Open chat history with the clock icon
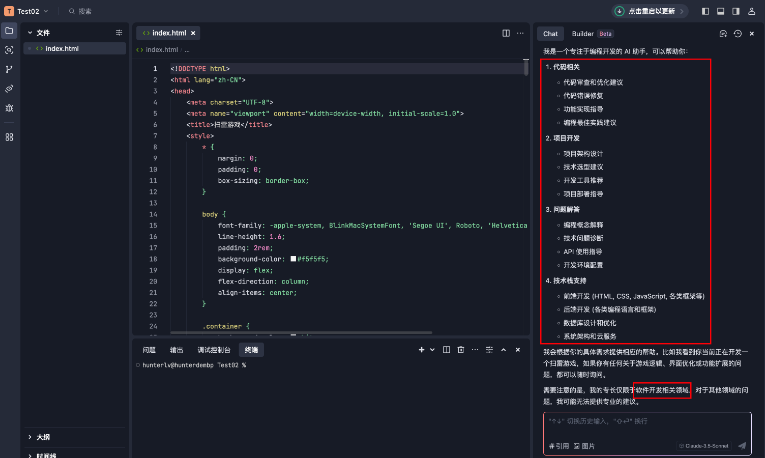765x458 pixels. pos(737,33)
